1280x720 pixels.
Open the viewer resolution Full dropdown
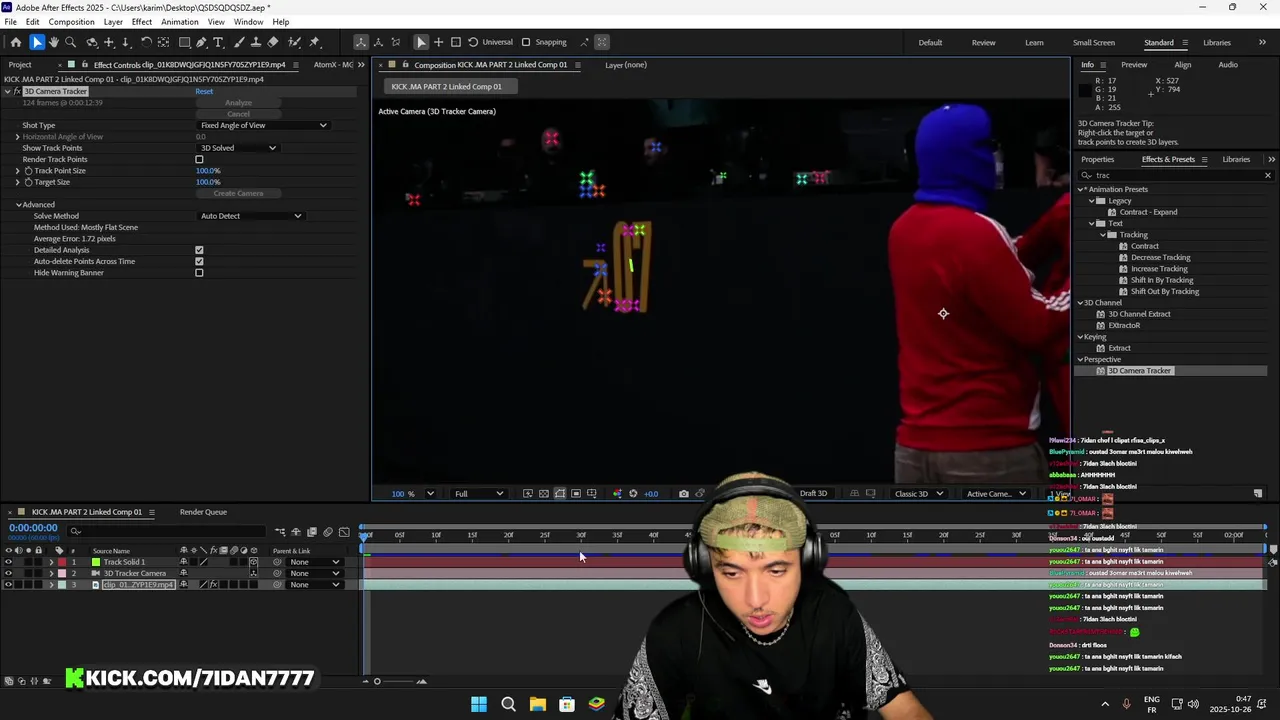(x=478, y=494)
